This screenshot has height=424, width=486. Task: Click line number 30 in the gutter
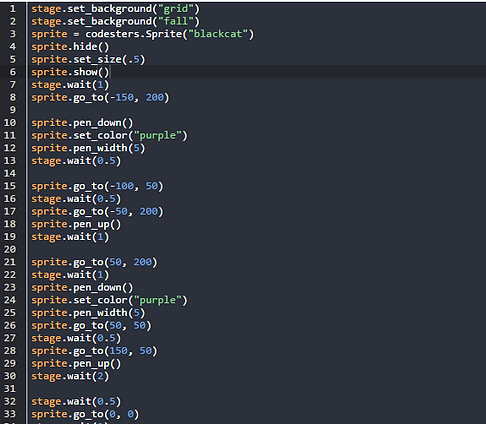click(x=10, y=376)
